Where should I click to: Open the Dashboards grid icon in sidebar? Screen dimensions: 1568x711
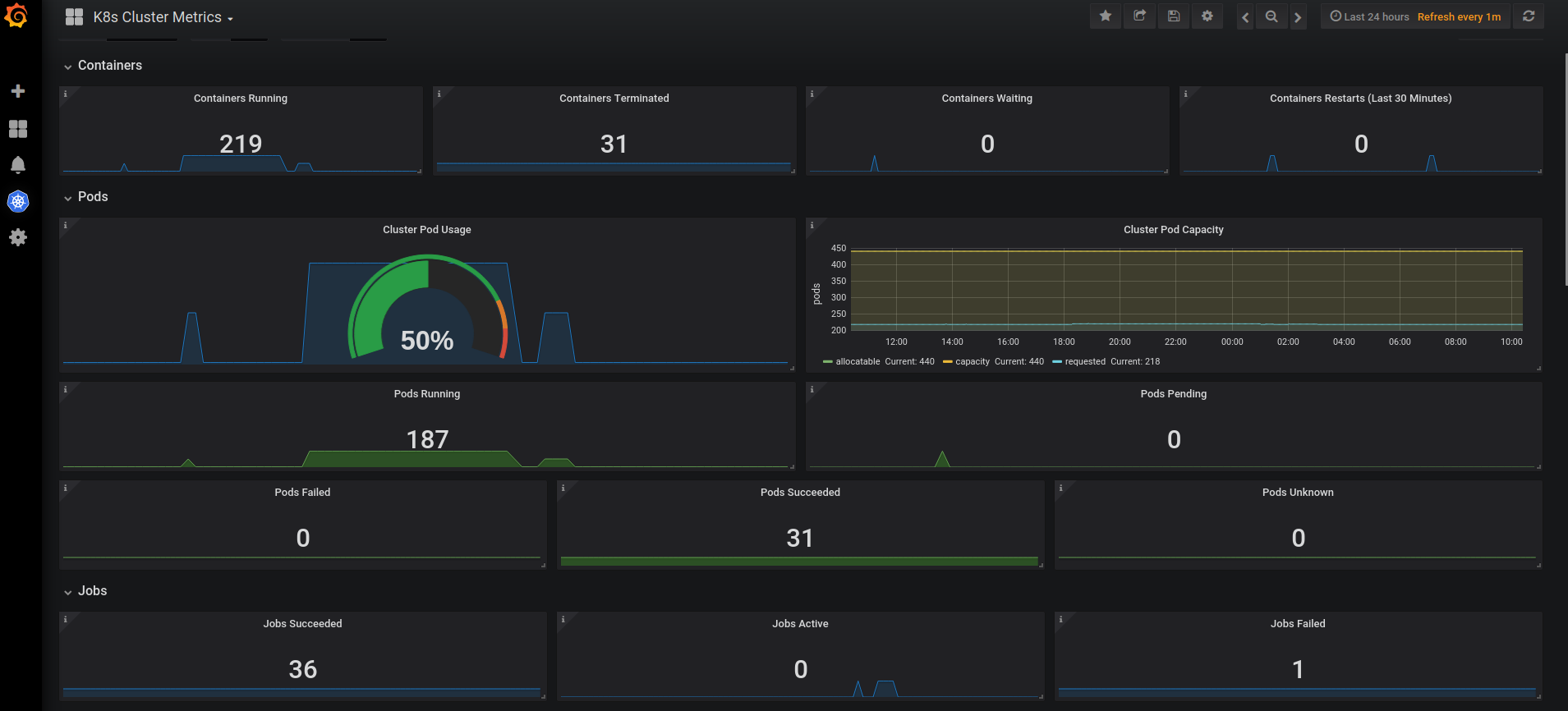18,129
